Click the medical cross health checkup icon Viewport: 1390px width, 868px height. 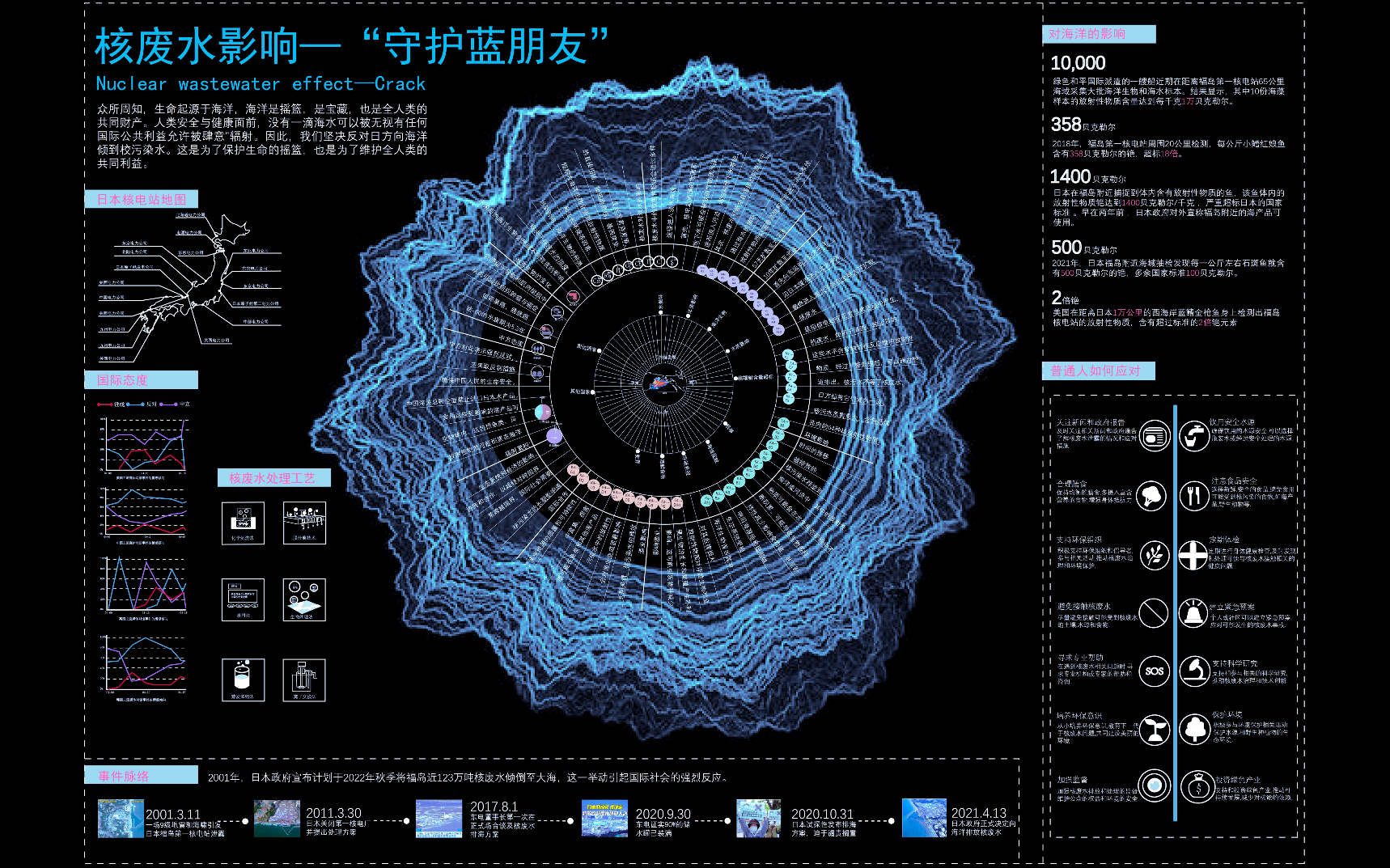point(1193,555)
